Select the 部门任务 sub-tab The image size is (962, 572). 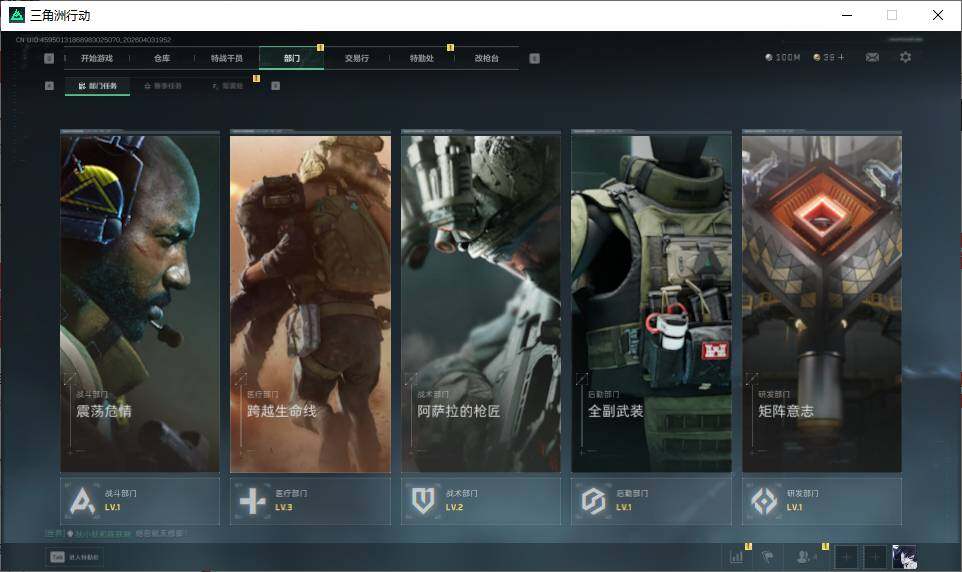97,86
